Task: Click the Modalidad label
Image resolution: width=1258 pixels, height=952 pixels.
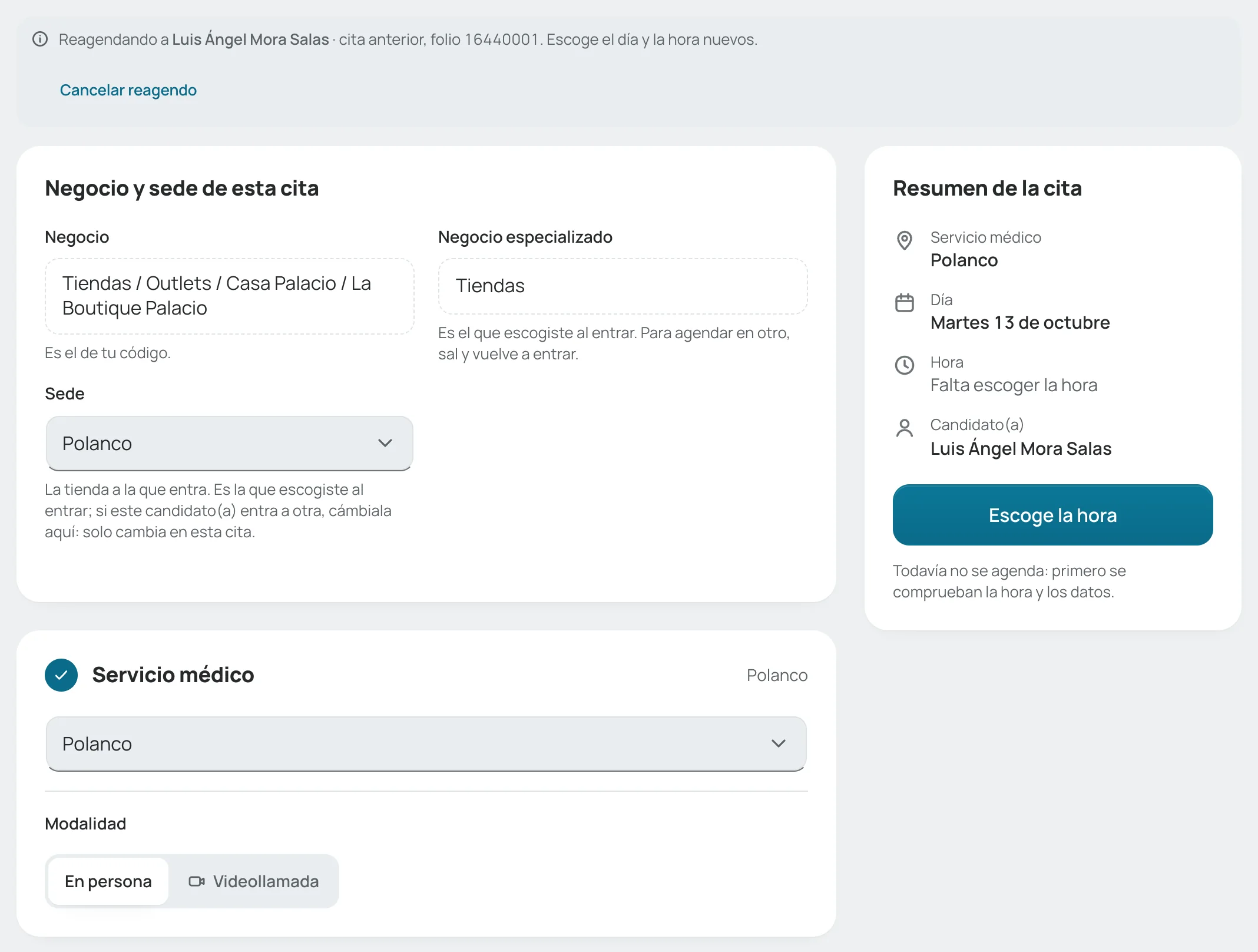Action: (x=85, y=824)
